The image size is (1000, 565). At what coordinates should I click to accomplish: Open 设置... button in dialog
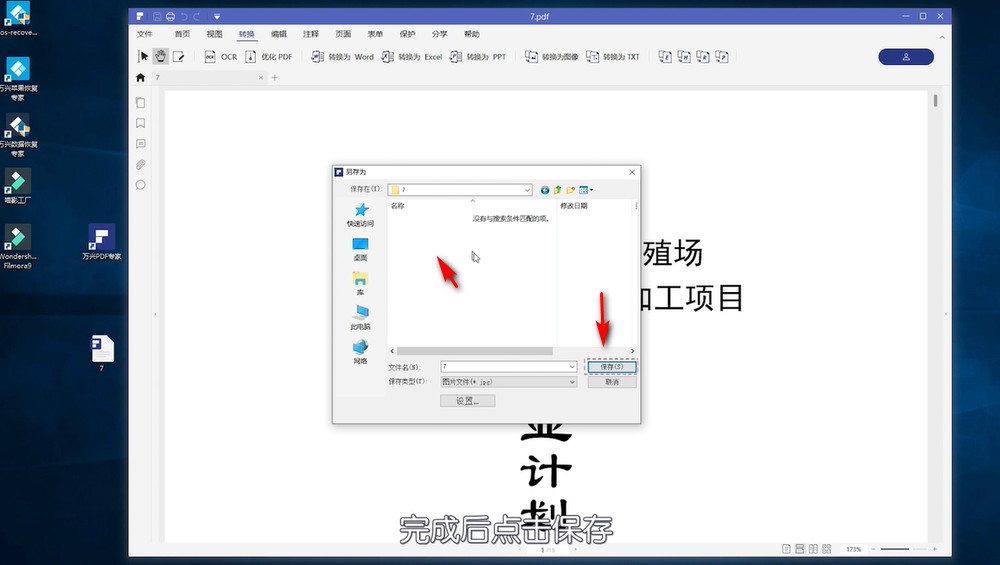click(467, 400)
